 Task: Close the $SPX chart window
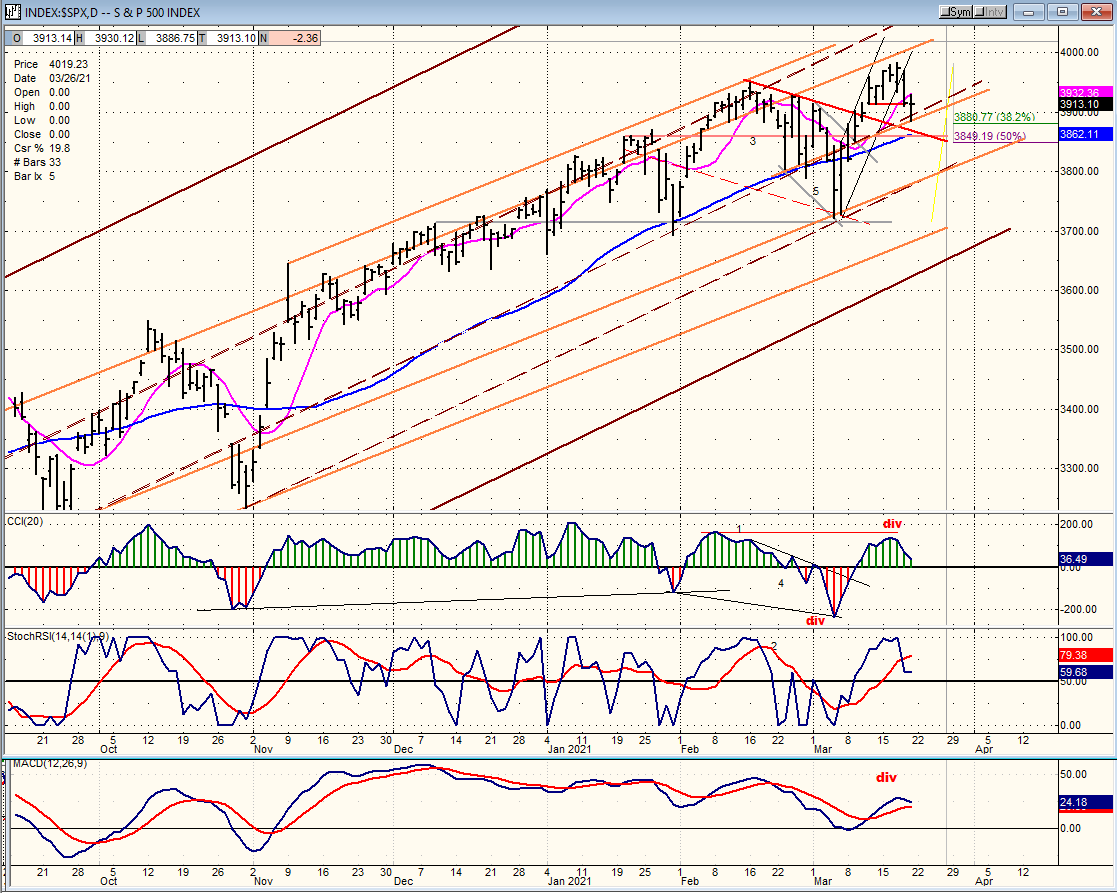(x=1096, y=12)
